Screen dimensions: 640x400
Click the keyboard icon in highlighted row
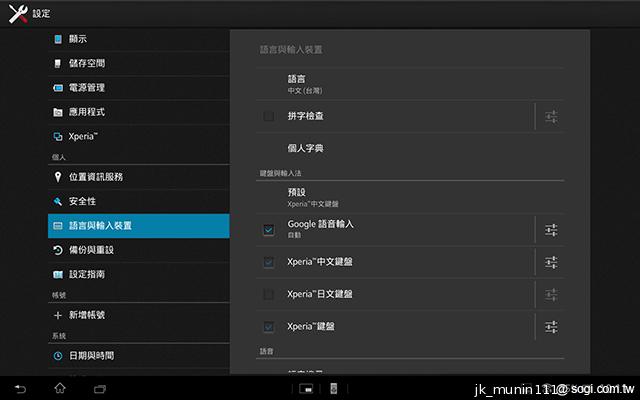58,226
